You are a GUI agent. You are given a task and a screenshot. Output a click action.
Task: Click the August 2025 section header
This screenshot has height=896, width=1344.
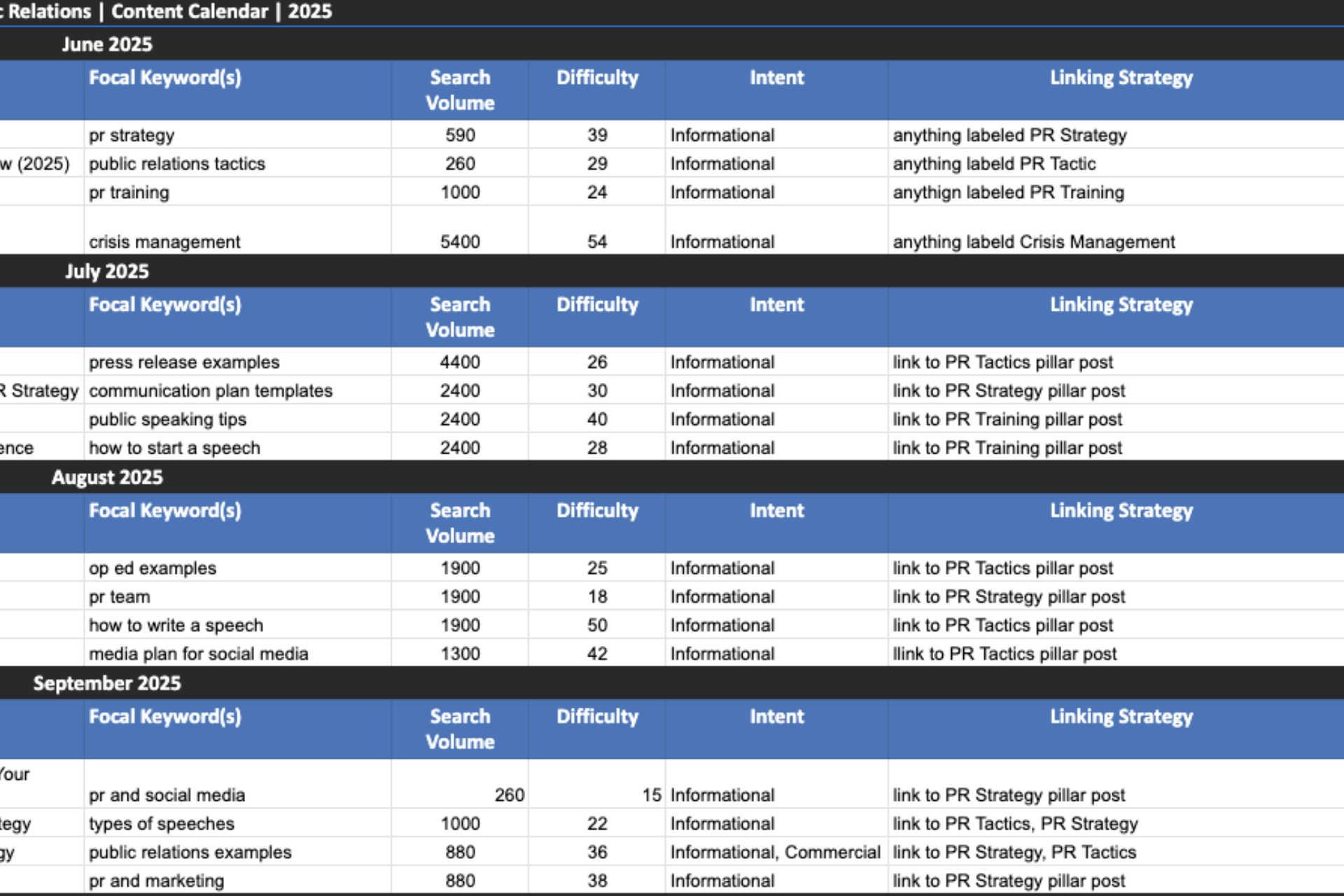[x=106, y=477]
